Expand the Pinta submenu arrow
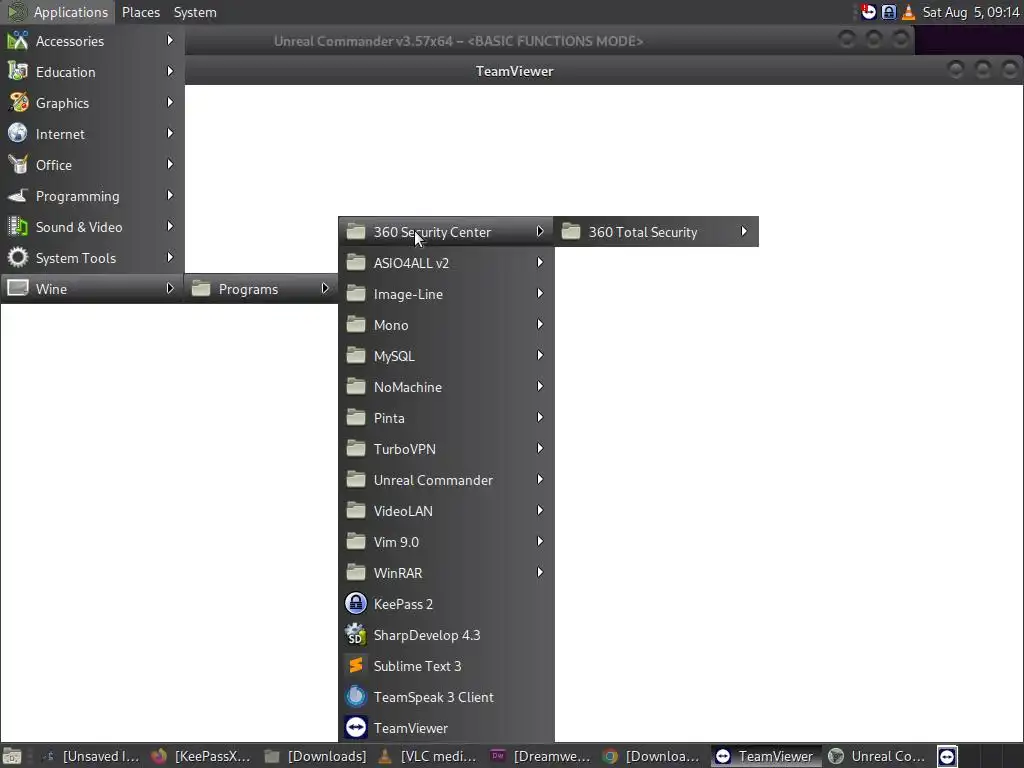 pos(539,417)
